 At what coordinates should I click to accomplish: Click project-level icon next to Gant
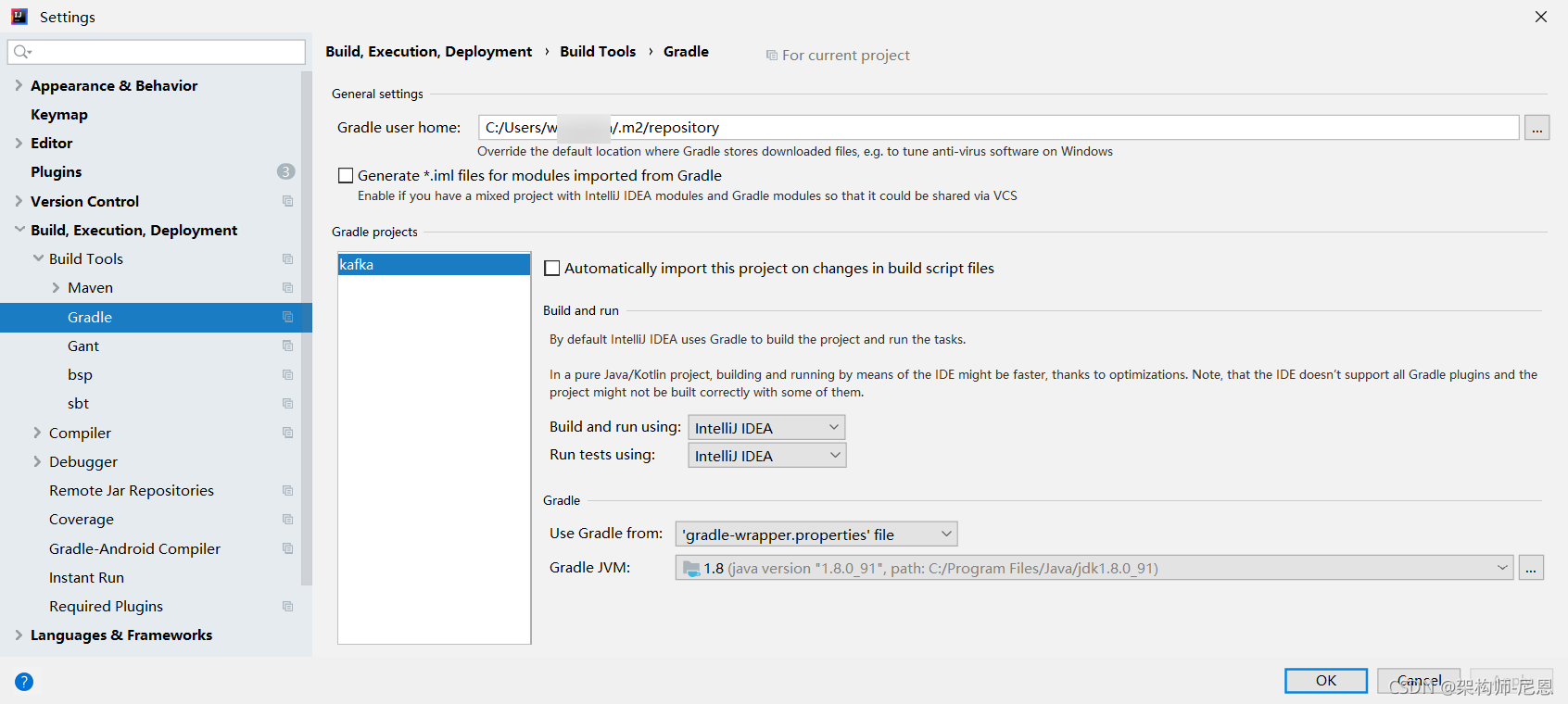click(287, 346)
